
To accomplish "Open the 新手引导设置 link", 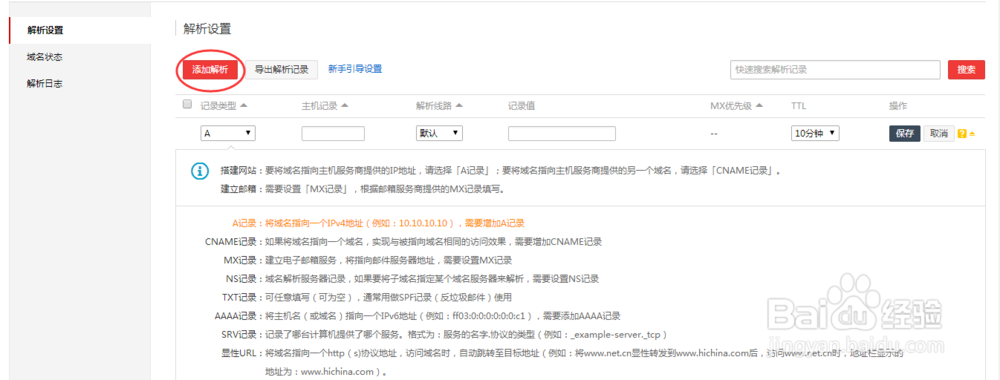I will pyautogui.click(x=355, y=69).
